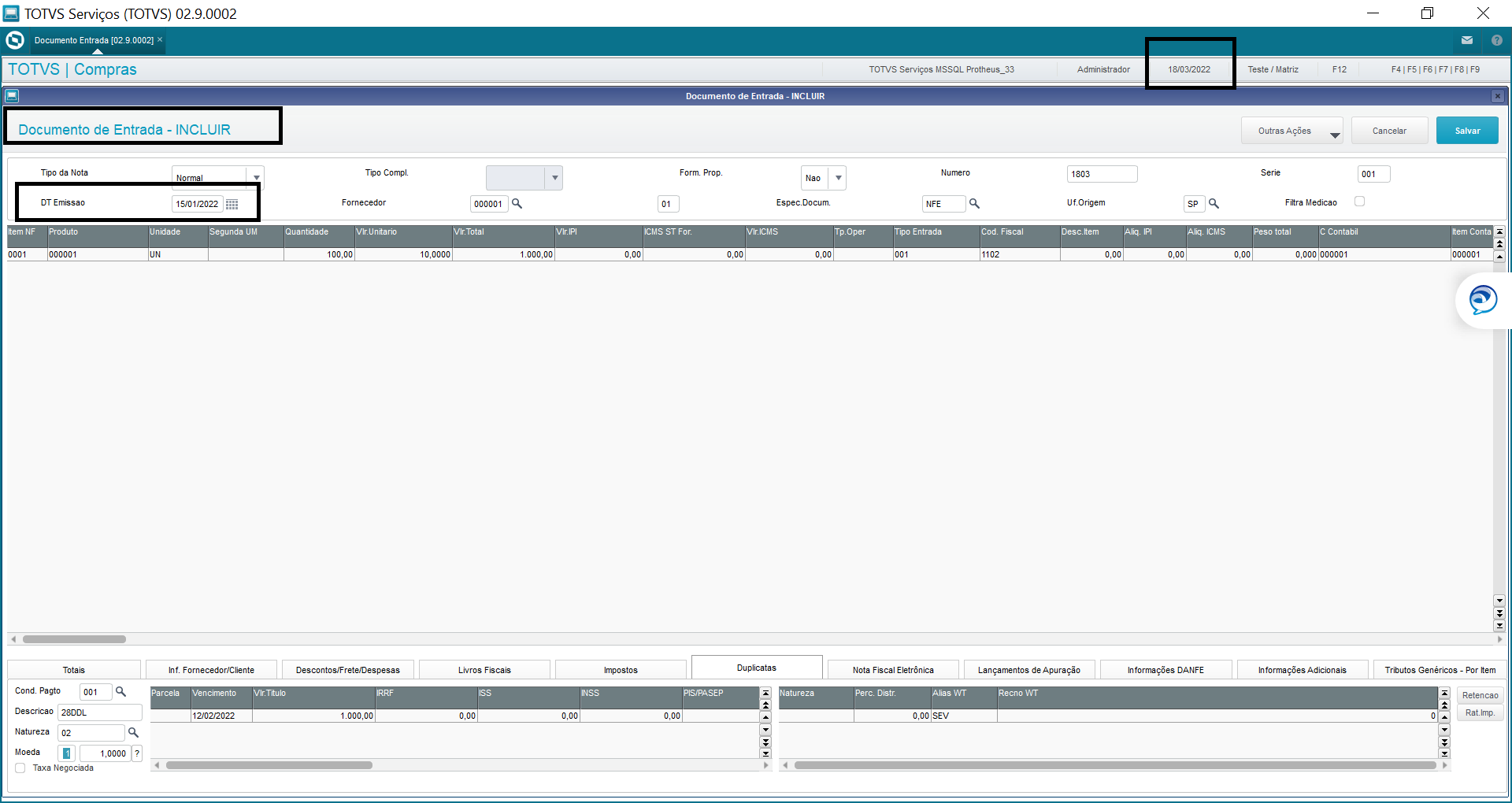1512x803 pixels.
Task: Open the Outras Ações dropdown
Action: tap(1292, 131)
